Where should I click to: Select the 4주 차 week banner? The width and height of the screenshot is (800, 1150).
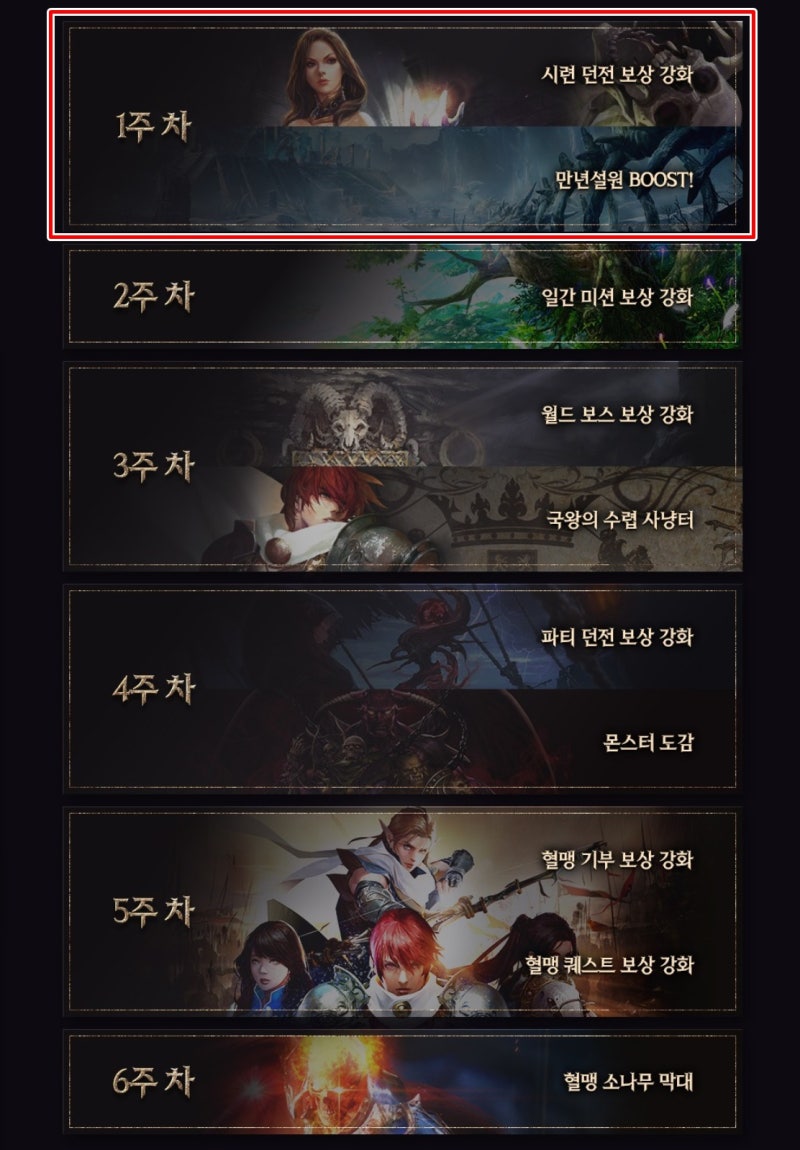pos(403,689)
